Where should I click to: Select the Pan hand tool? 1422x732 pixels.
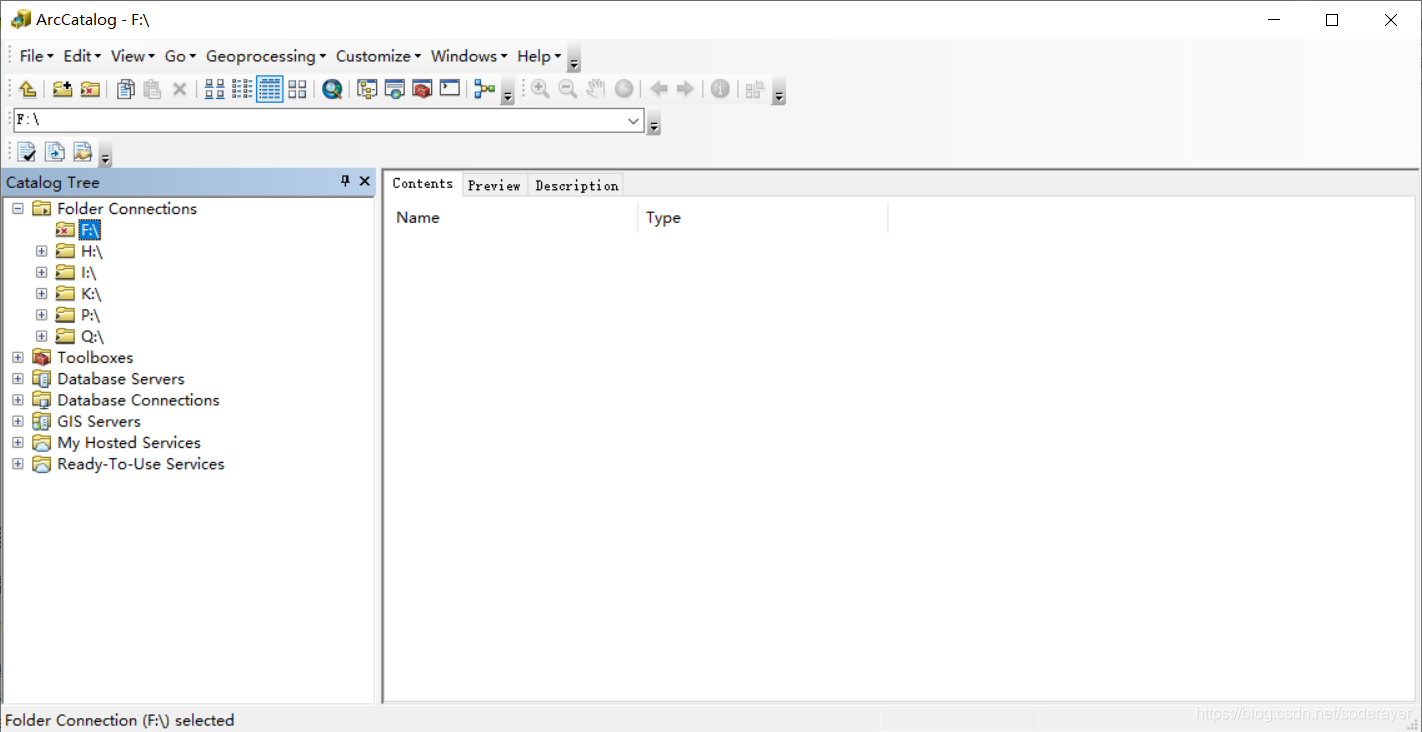[x=595, y=89]
